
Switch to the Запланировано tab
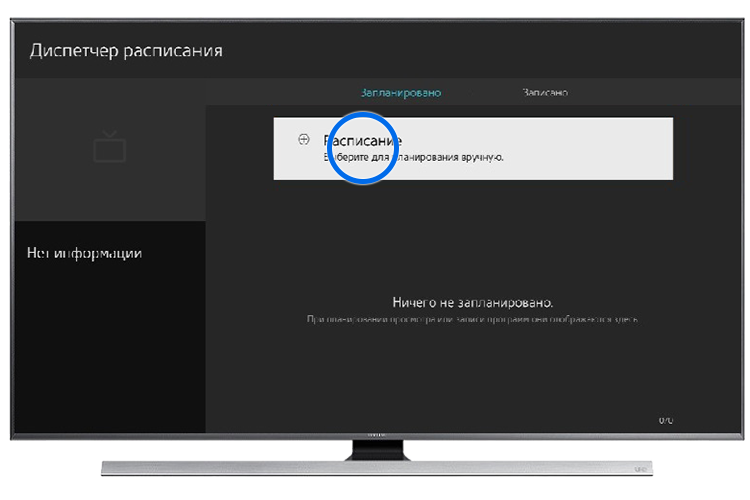[400, 93]
